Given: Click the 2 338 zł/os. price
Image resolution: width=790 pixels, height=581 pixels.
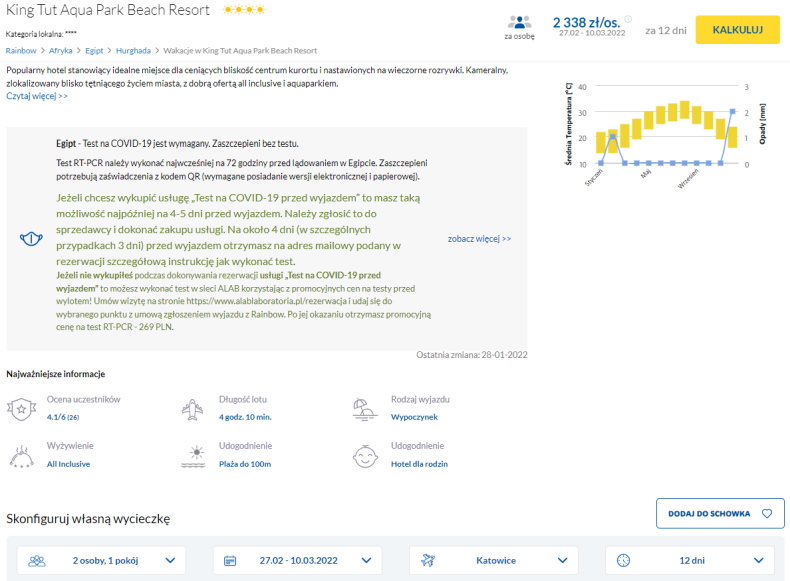Looking at the screenshot, I should tap(586, 23).
